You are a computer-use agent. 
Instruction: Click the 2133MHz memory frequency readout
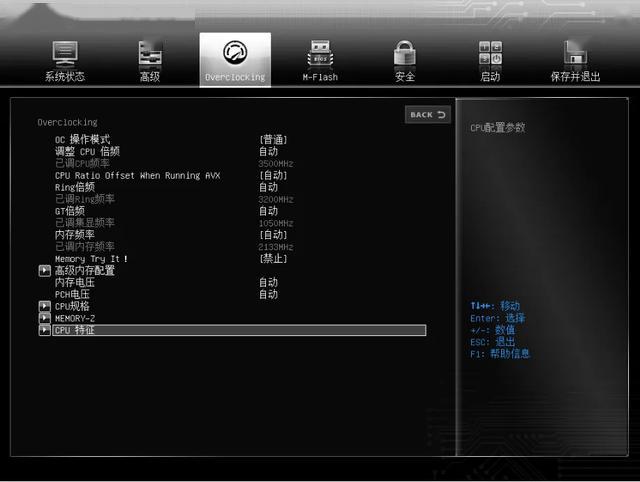[276, 247]
